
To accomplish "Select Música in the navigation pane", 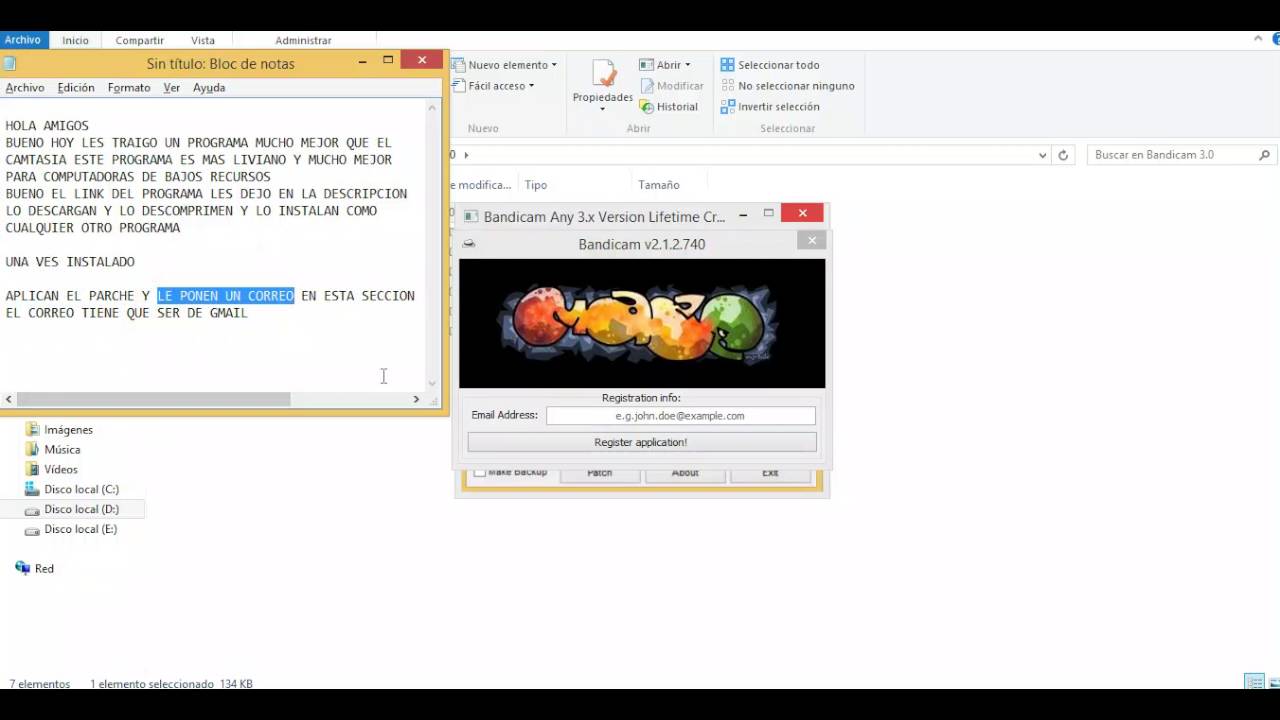I will click(62, 449).
